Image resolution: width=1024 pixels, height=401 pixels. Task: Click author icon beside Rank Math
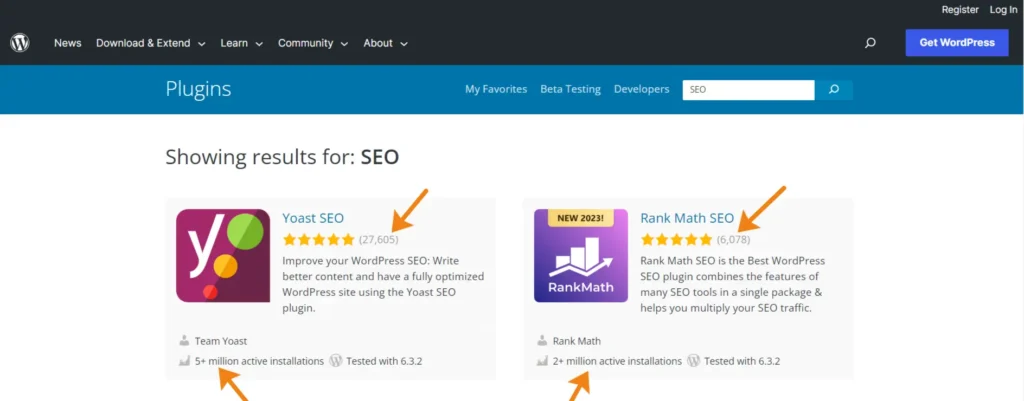[542, 341]
